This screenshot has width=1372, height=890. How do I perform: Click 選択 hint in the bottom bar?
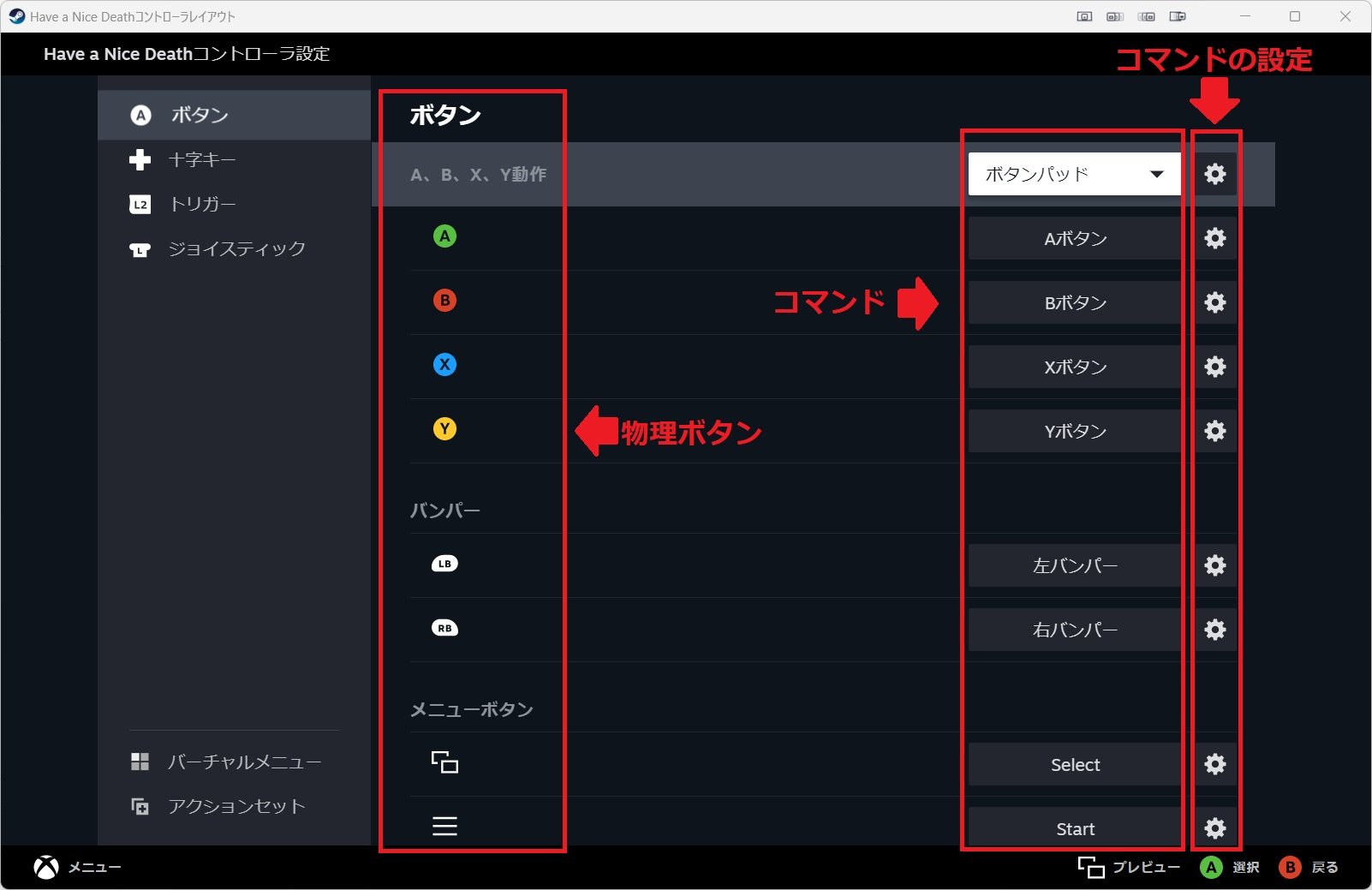click(x=1230, y=868)
